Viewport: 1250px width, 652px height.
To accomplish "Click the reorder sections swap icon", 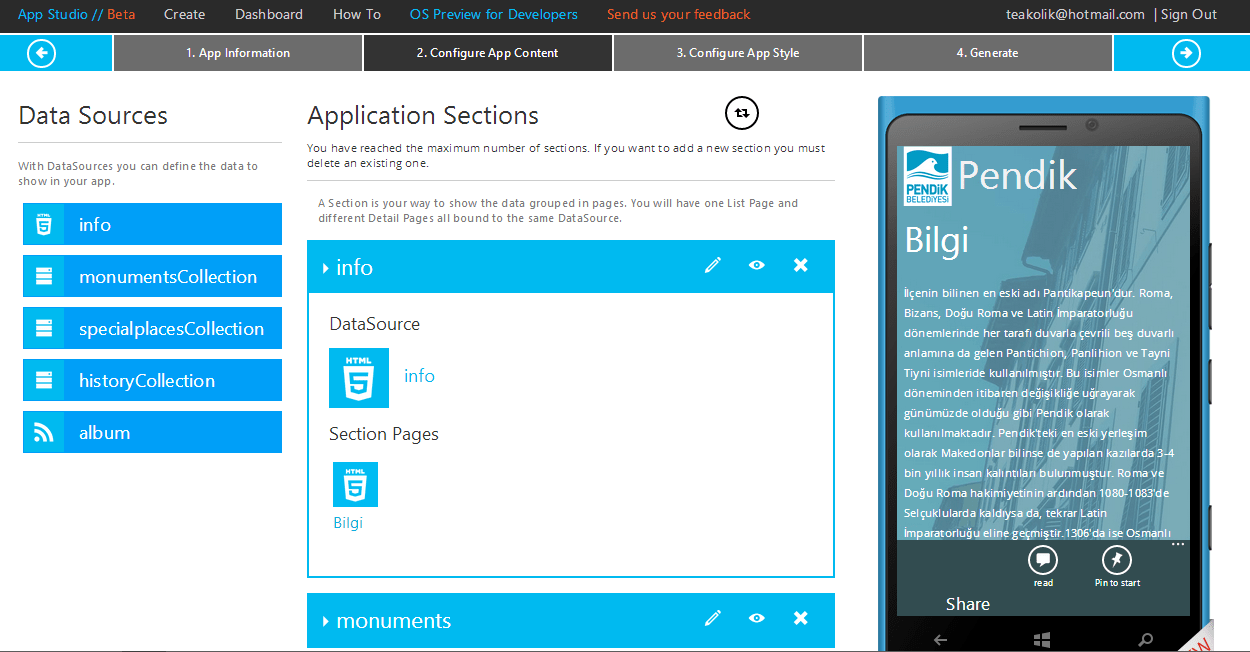I will tap(742, 113).
